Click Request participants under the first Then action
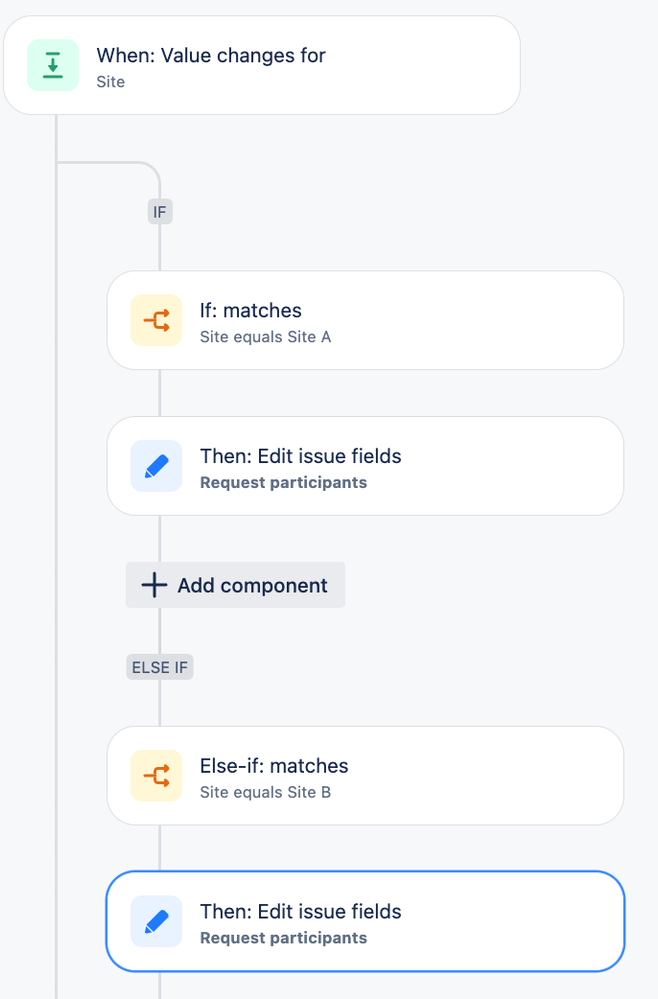658x999 pixels. point(274,484)
